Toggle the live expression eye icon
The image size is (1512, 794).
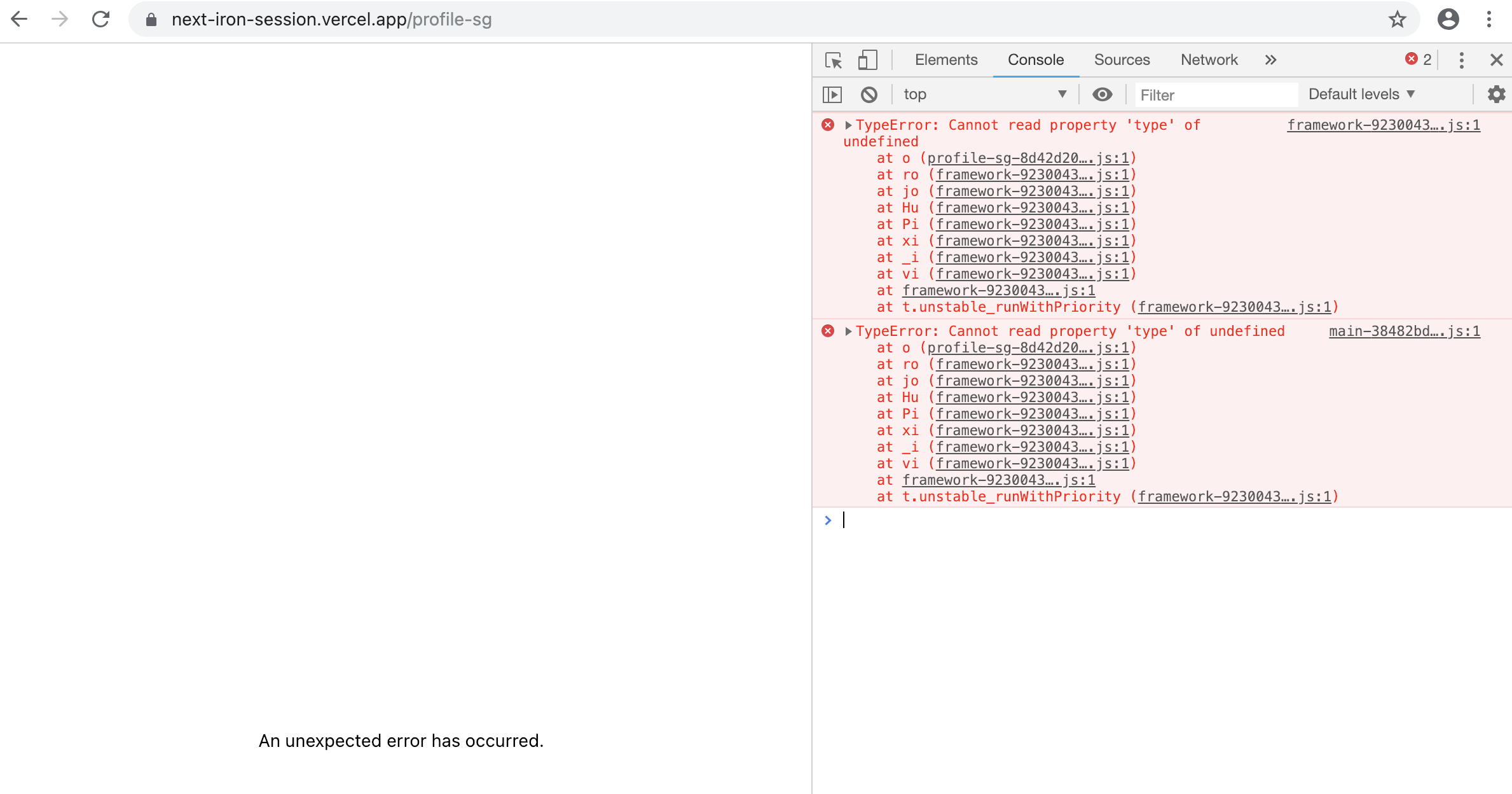pyautogui.click(x=1102, y=94)
